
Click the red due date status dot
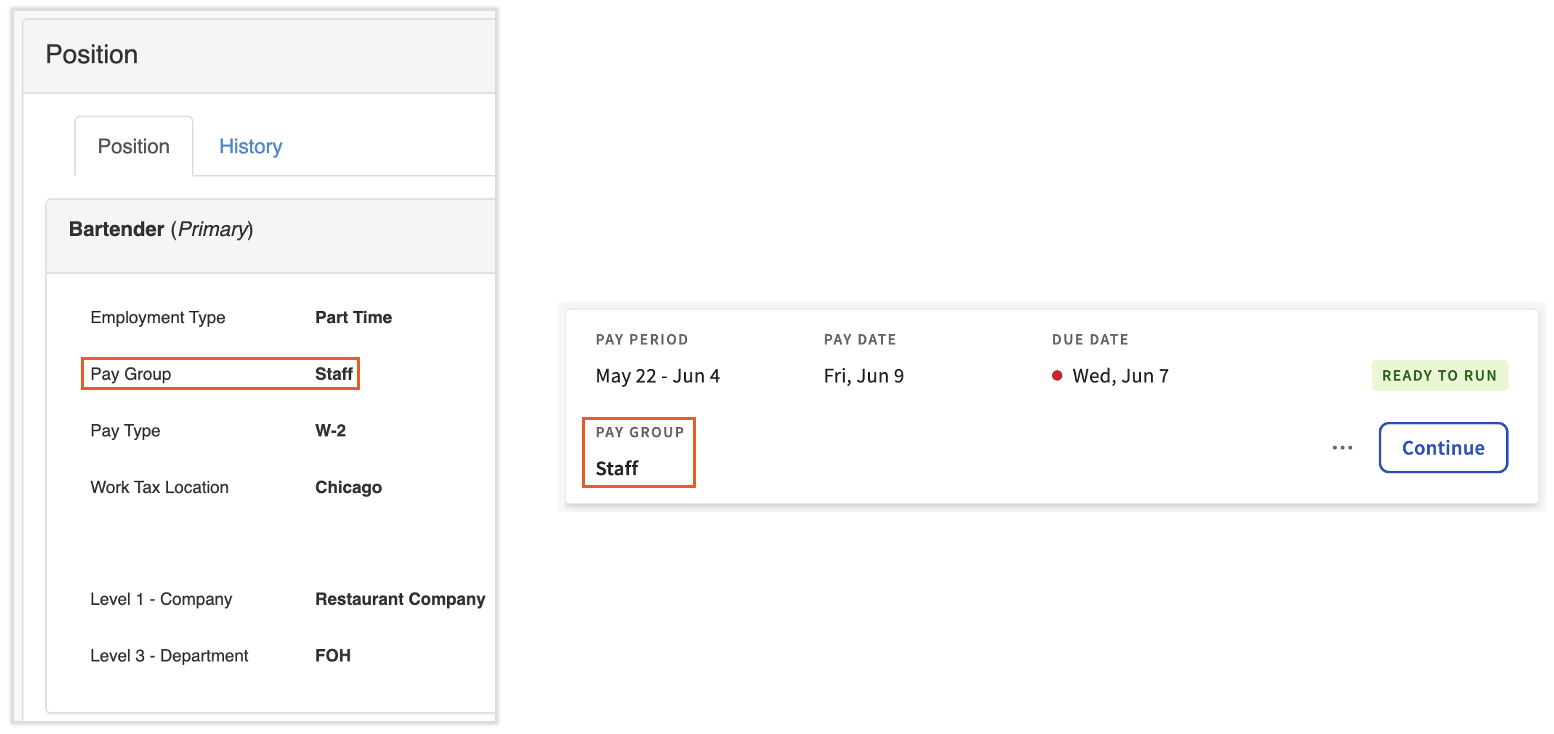coord(1057,376)
